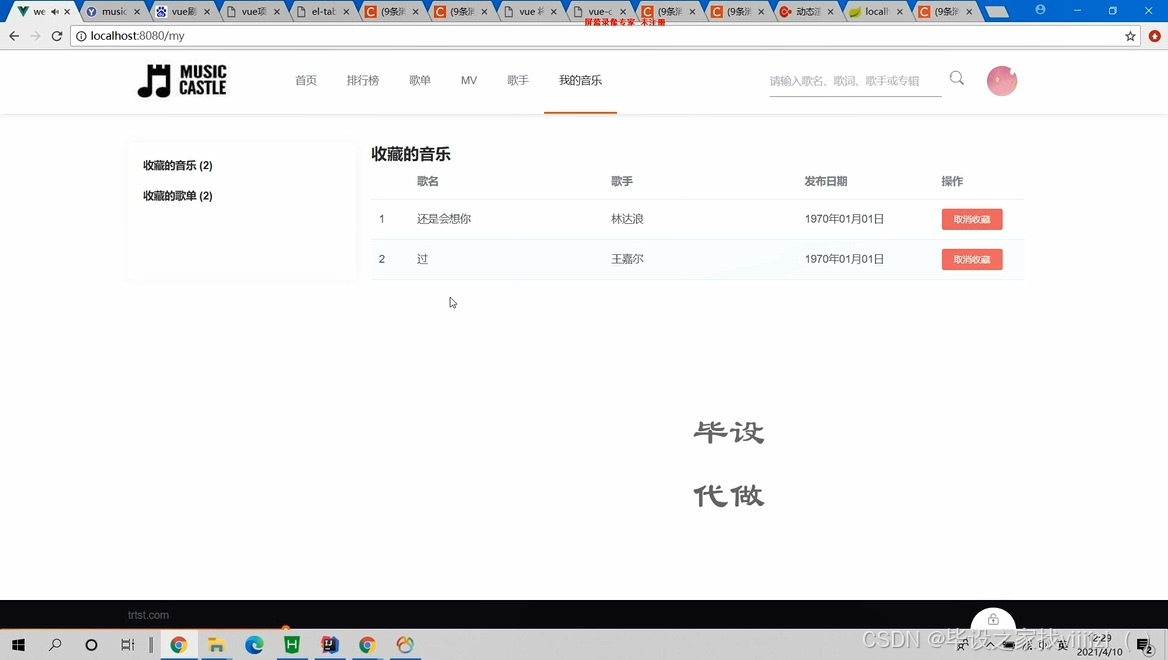Close the el-tab browser tab
Image resolution: width=1168 pixels, height=660 pixels.
[x=346, y=12]
